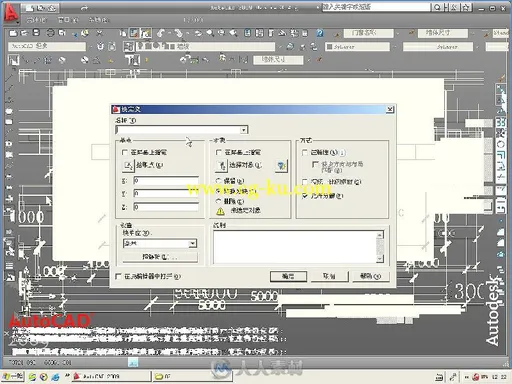The height and width of the screenshot is (384, 512).
Task: Click the Plot Preview toolbar icon
Action: point(62,33)
